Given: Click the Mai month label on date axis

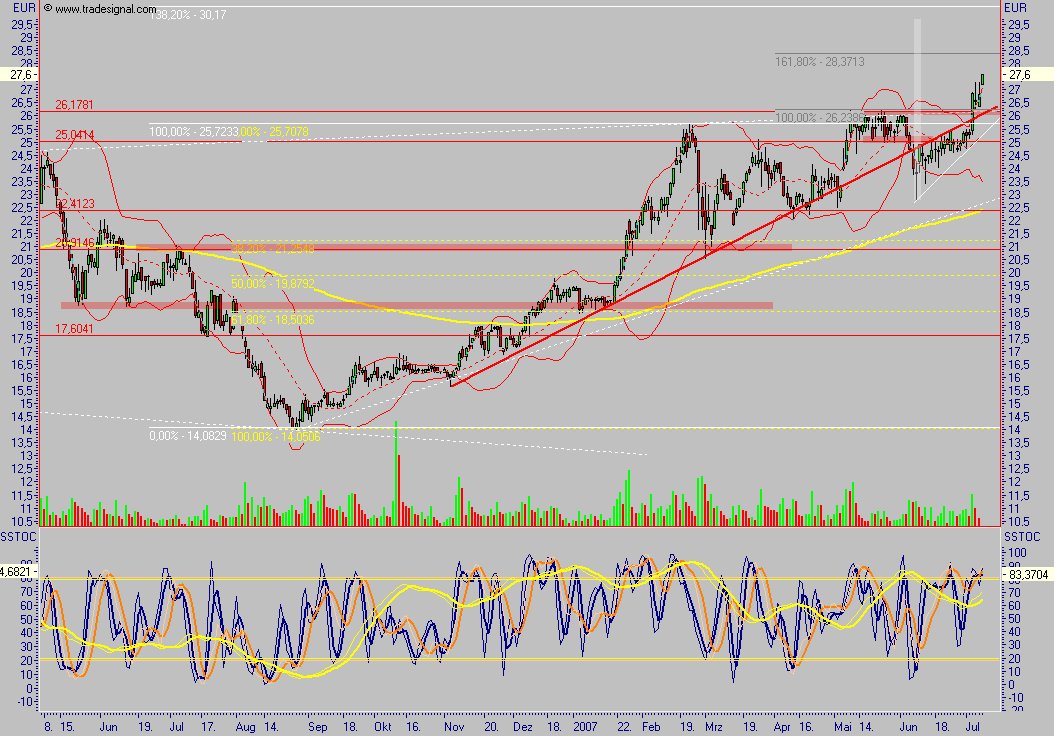Looking at the screenshot, I should (843, 727).
